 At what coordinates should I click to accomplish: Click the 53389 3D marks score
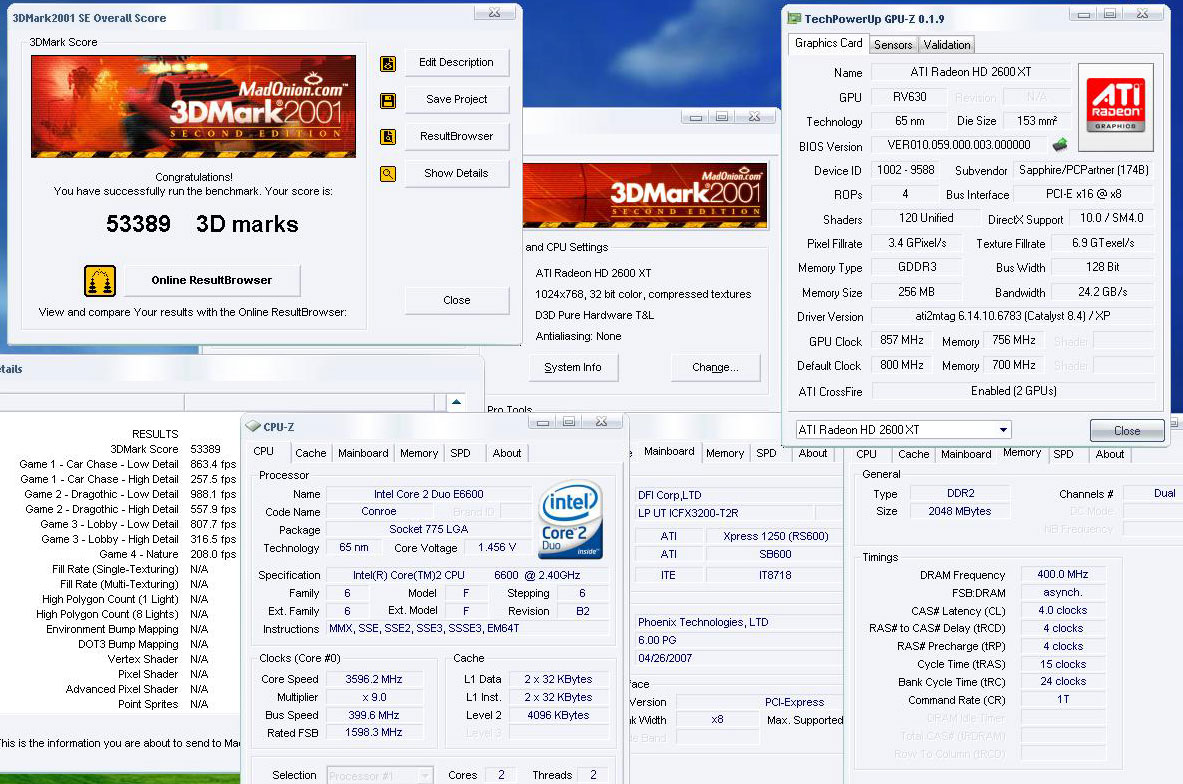[202, 224]
